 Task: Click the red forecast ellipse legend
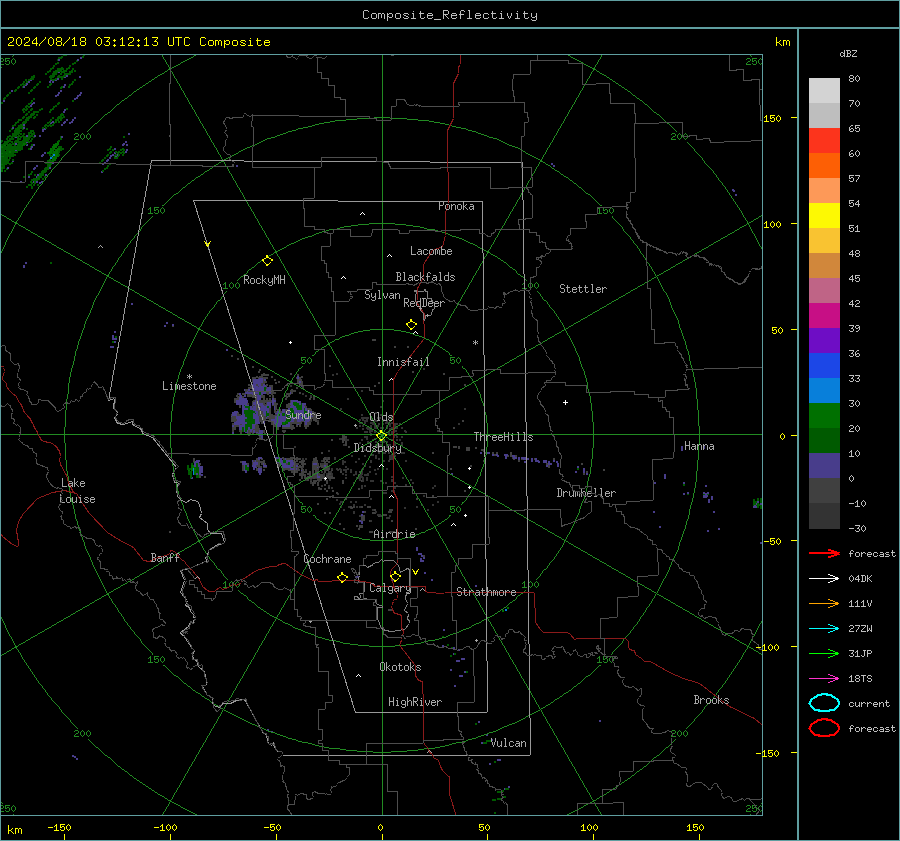tap(824, 728)
